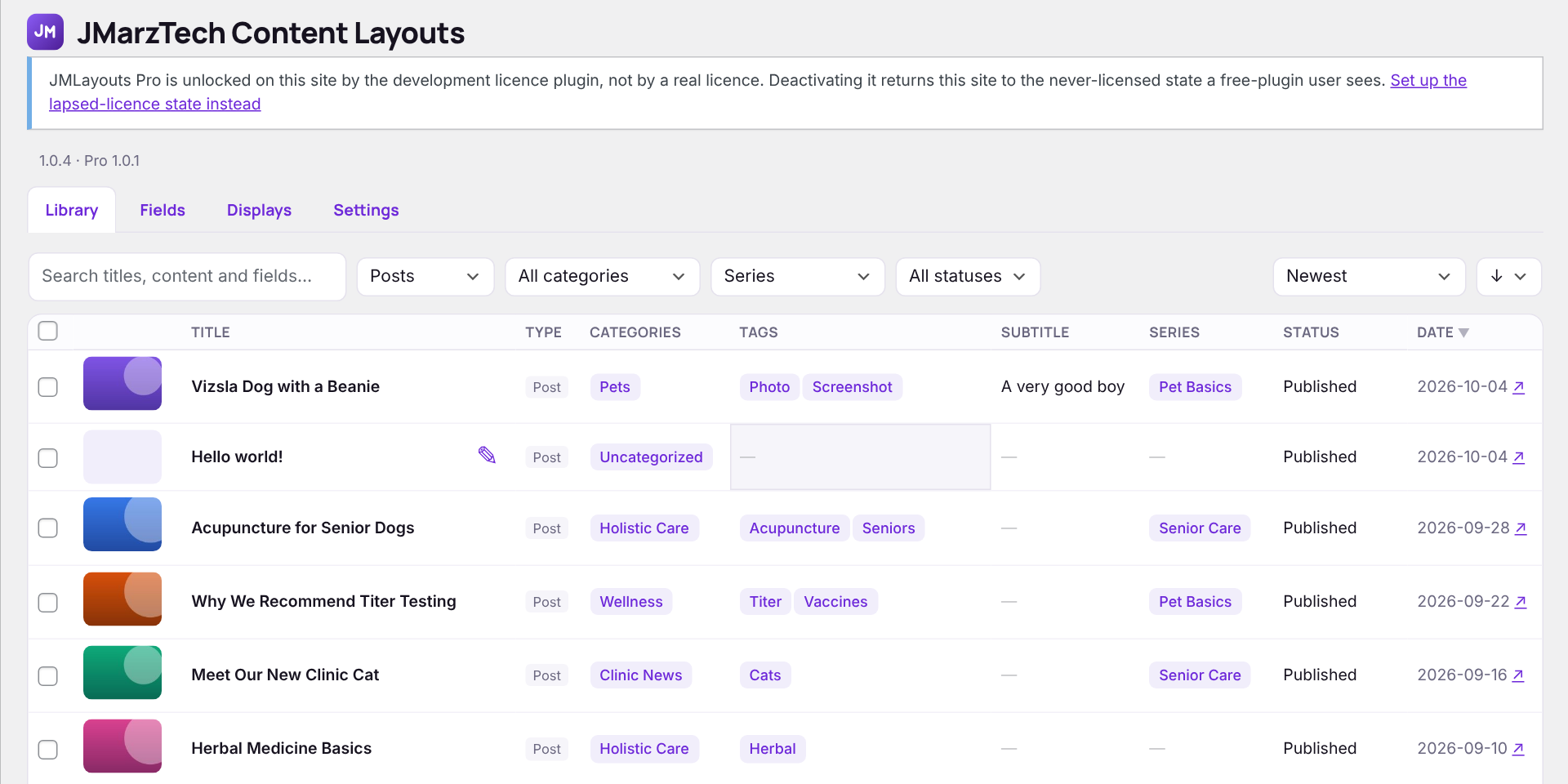Open Meet Our New Clinic Cat external arrow
Image resolution: width=1568 pixels, height=784 pixels.
coord(1518,675)
